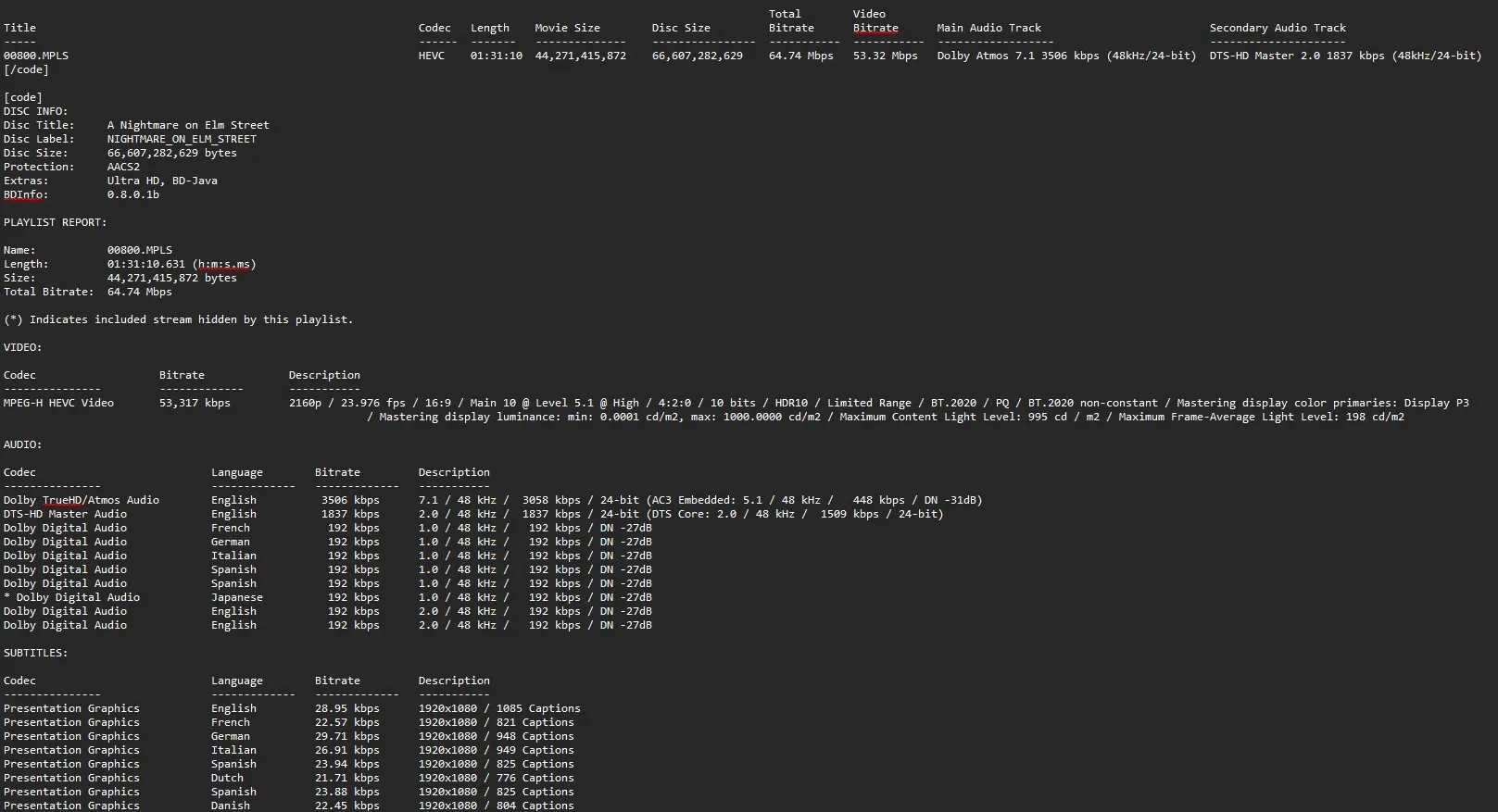Click the SUBTITLES section heading
This screenshot has height=812, width=1498.
[x=36, y=653]
